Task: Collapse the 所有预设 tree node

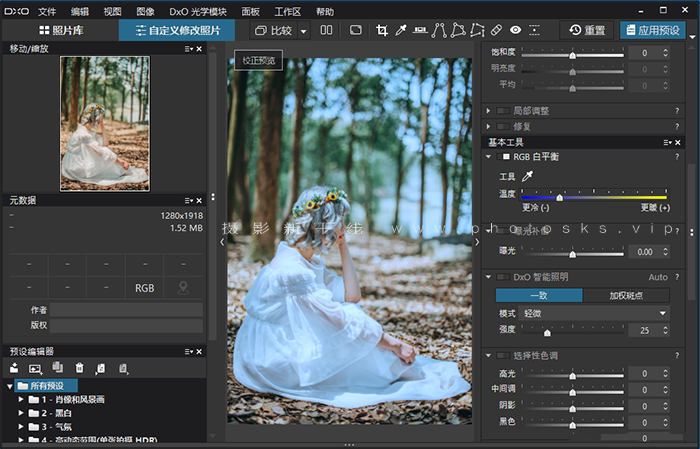Action: point(10,386)
